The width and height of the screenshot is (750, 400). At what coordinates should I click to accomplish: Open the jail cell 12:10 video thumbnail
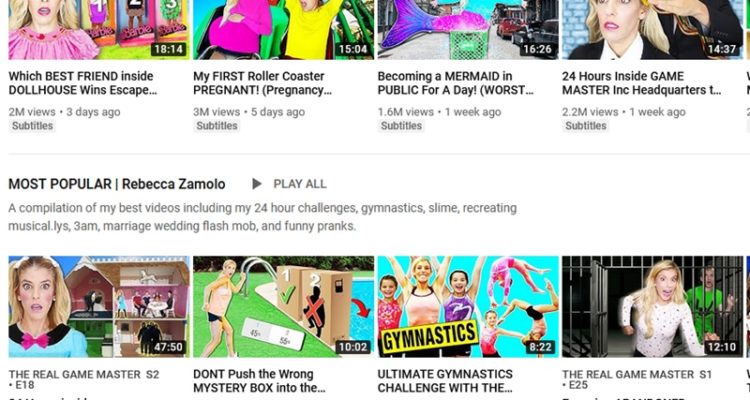(652, 307)
